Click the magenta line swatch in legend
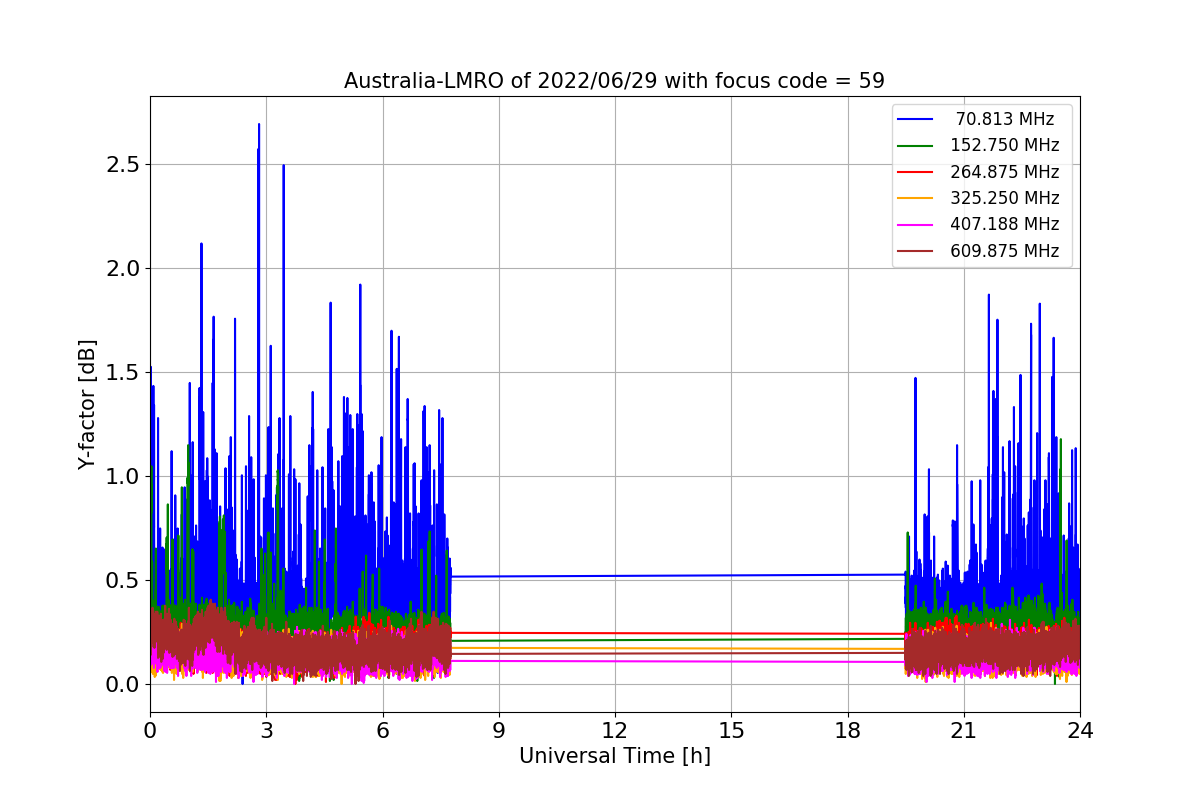The image size is (1200, 800). [916, 225]
